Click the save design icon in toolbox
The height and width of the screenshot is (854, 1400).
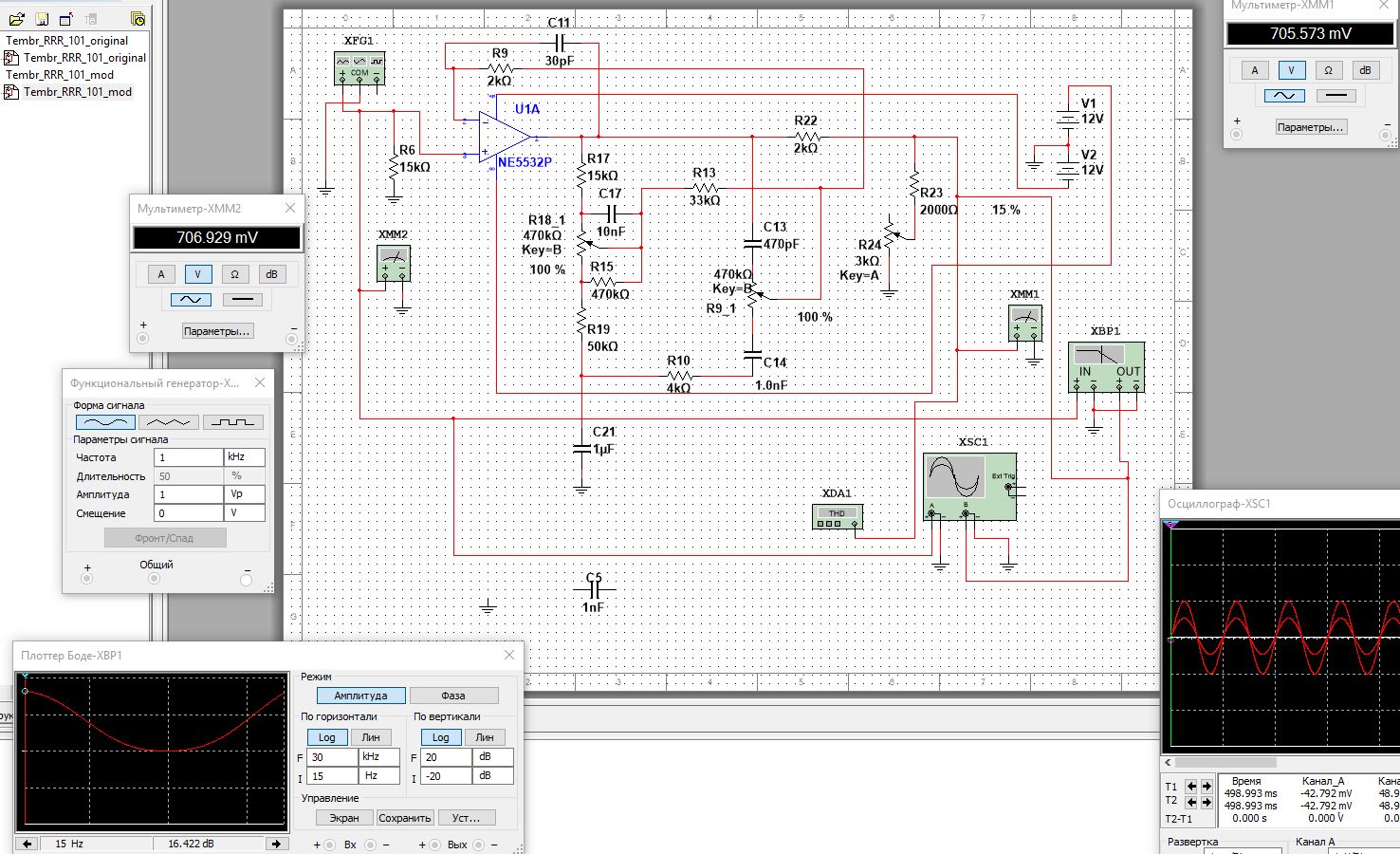[x=42, y=18]
